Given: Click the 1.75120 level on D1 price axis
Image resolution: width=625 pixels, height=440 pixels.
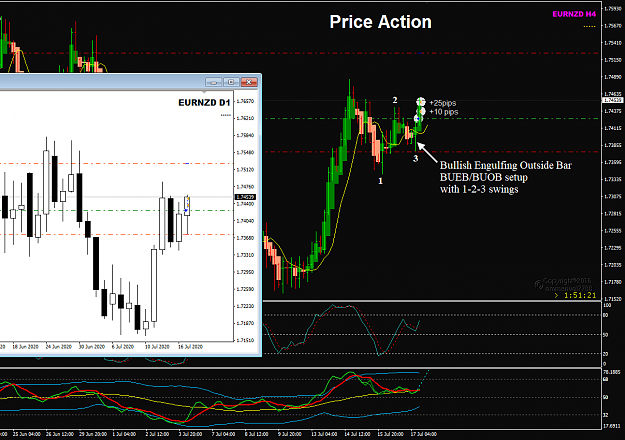Looking at the screenshot, I should (x=246, y=170).
